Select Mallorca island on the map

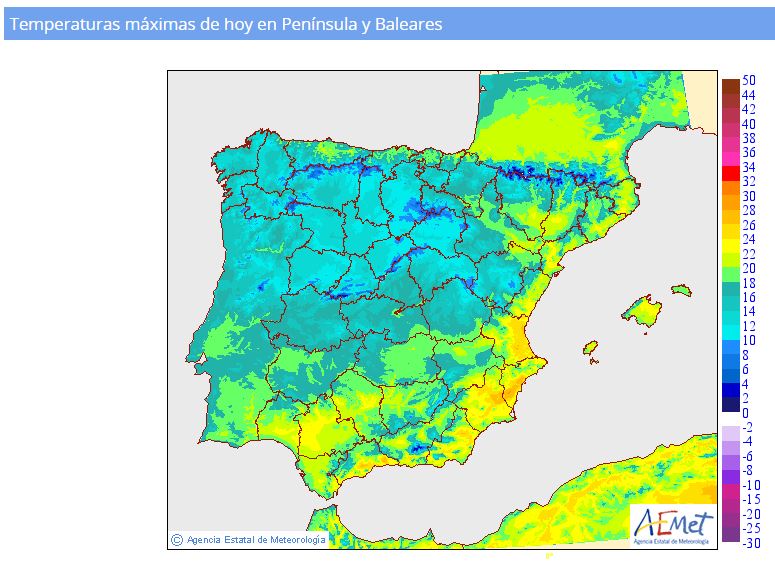click(x=640, y=309)
